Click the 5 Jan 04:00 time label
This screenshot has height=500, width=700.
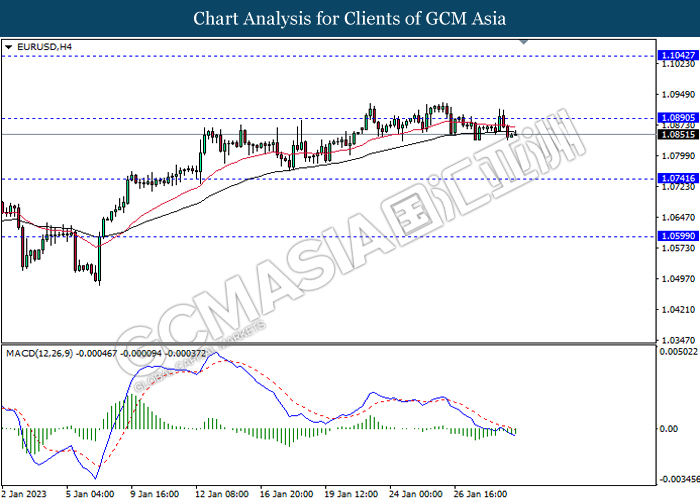[90, 494]
